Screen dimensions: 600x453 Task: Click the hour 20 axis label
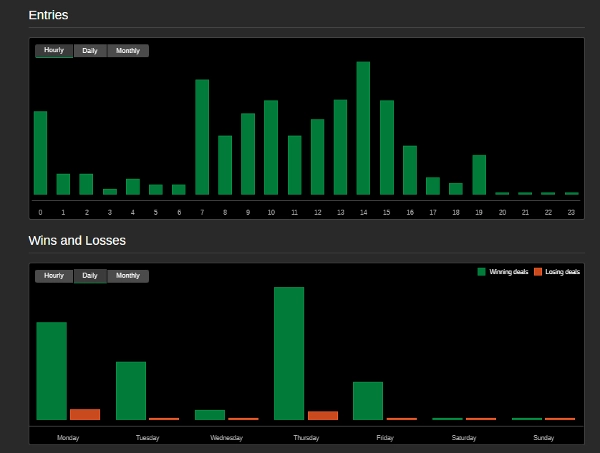[502, 212]
